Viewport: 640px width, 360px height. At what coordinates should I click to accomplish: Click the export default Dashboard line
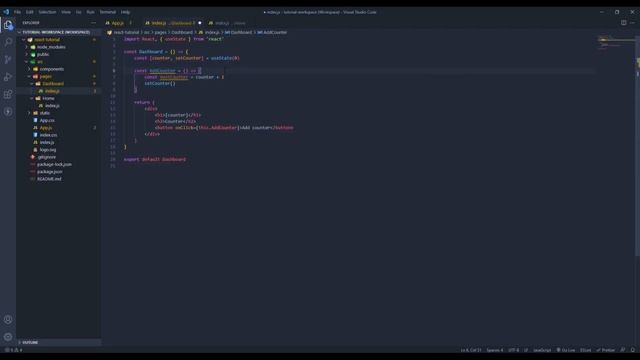155,160
